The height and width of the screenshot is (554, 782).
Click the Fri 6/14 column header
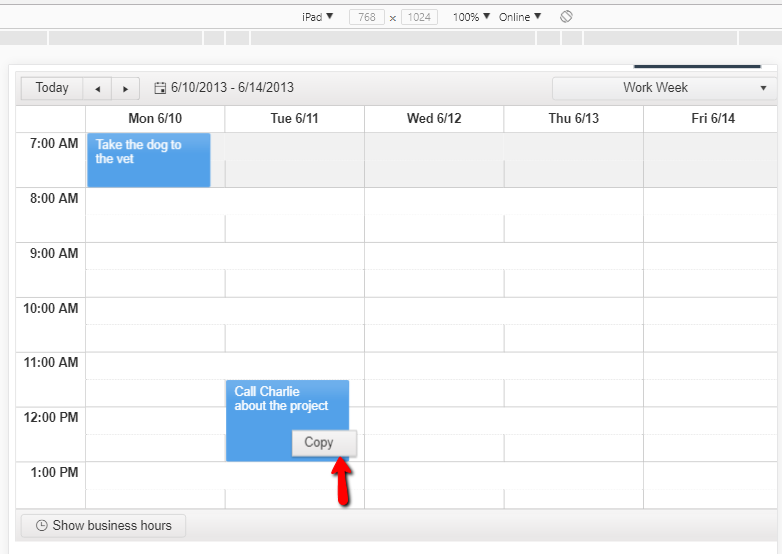coord(712,119)
